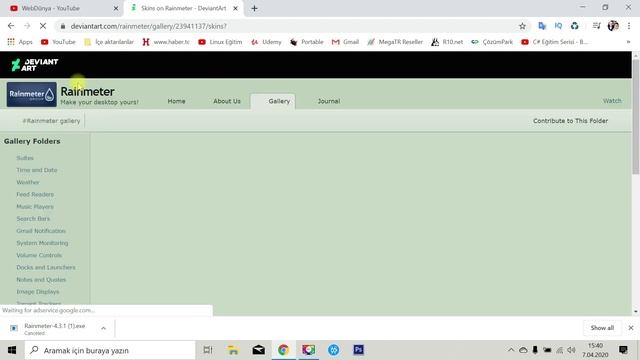
Task: Open the volume icon in system tray
Action: pos(571,350)
